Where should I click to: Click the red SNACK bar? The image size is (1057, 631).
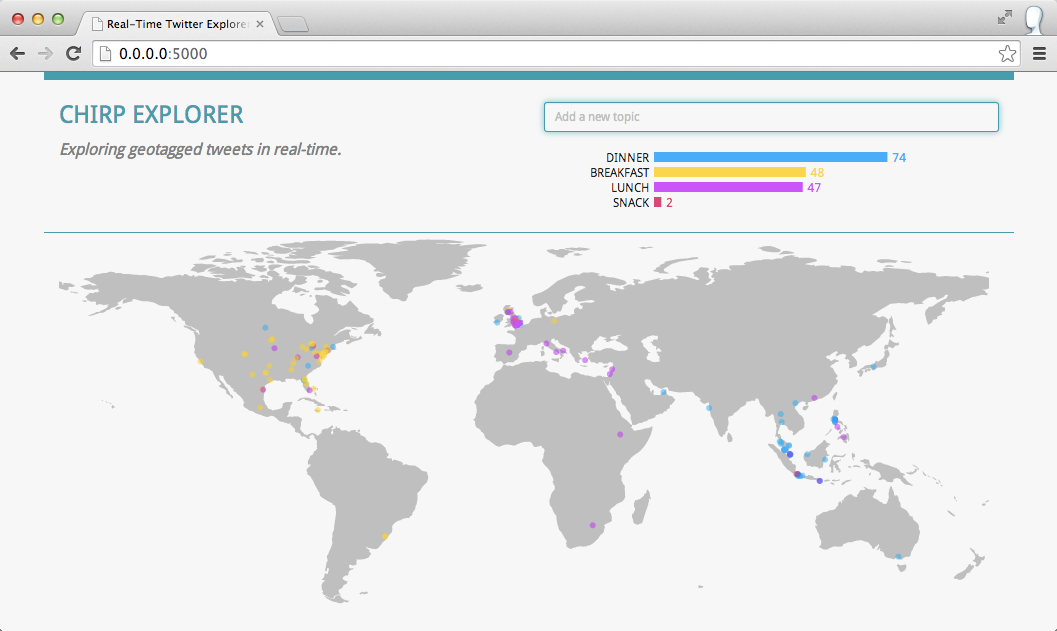tap(657, 202)
